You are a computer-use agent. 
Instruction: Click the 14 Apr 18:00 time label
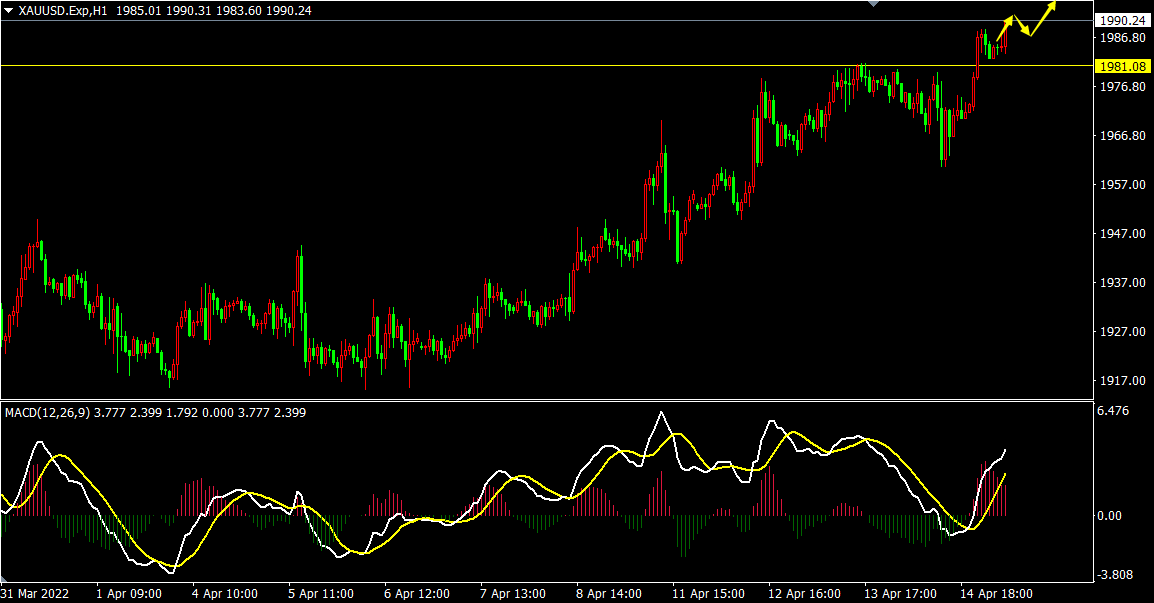pos(997,593)
